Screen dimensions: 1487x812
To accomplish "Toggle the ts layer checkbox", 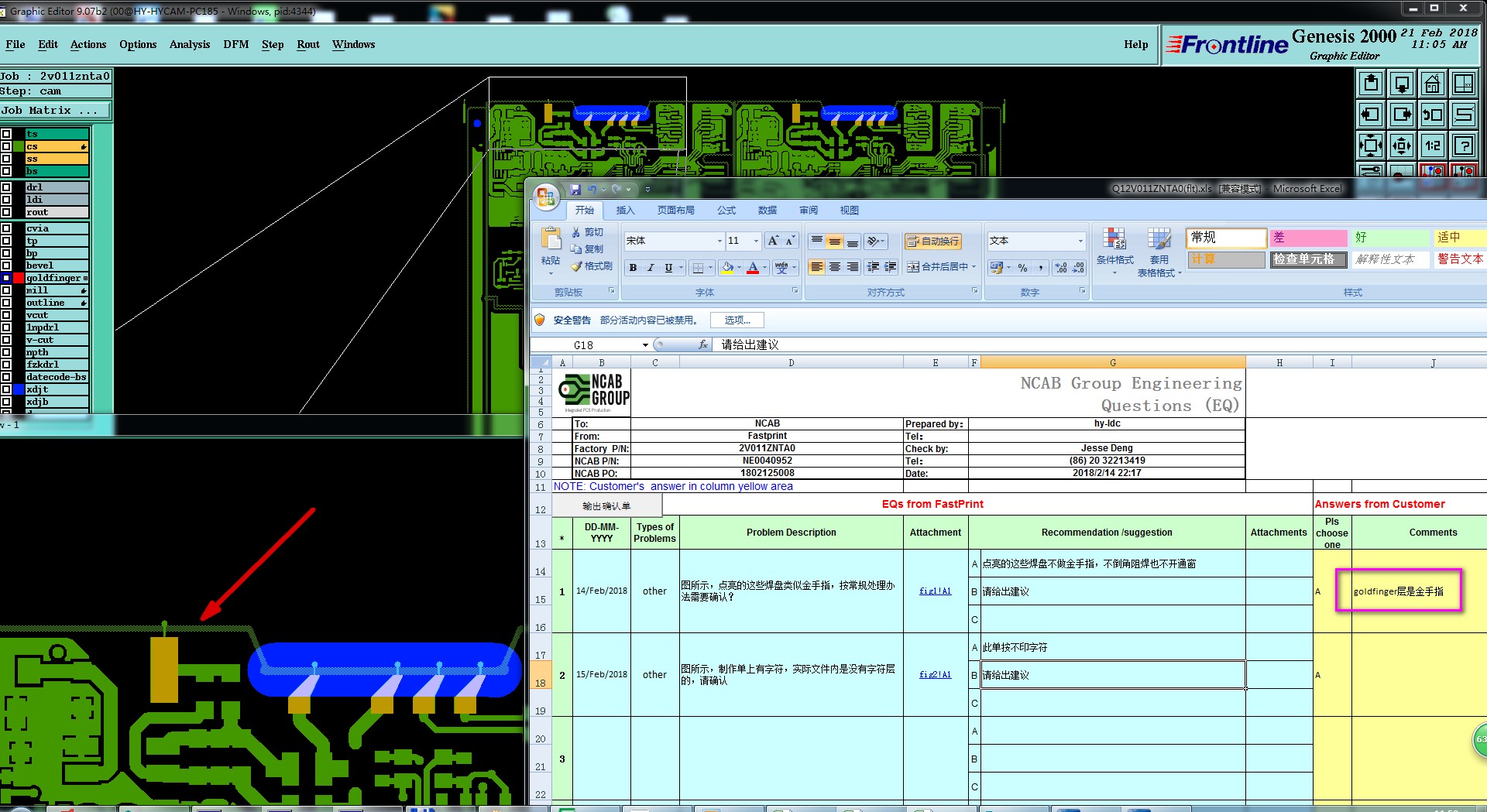I will [x=6, y=134].
